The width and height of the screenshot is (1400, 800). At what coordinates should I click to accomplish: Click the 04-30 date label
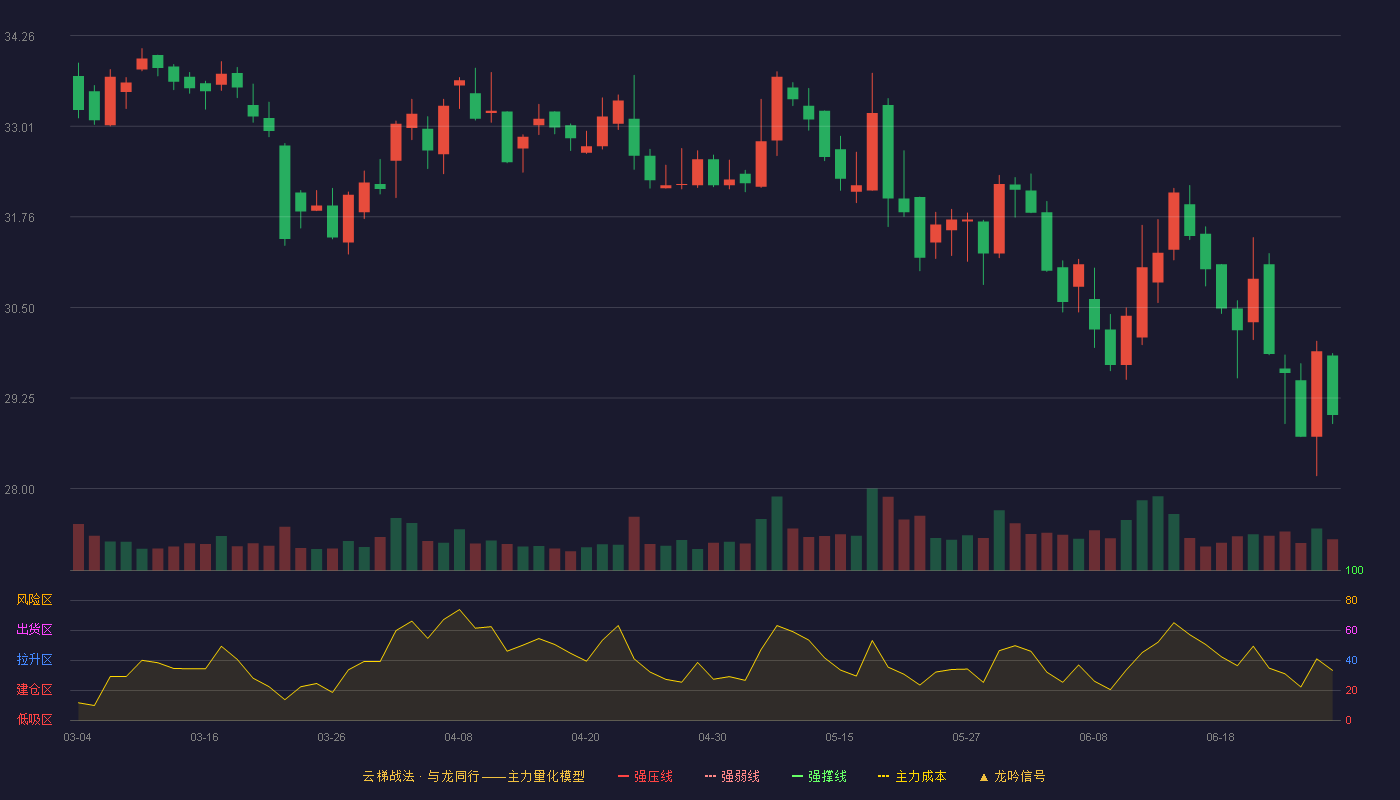(x=712, y=737)
